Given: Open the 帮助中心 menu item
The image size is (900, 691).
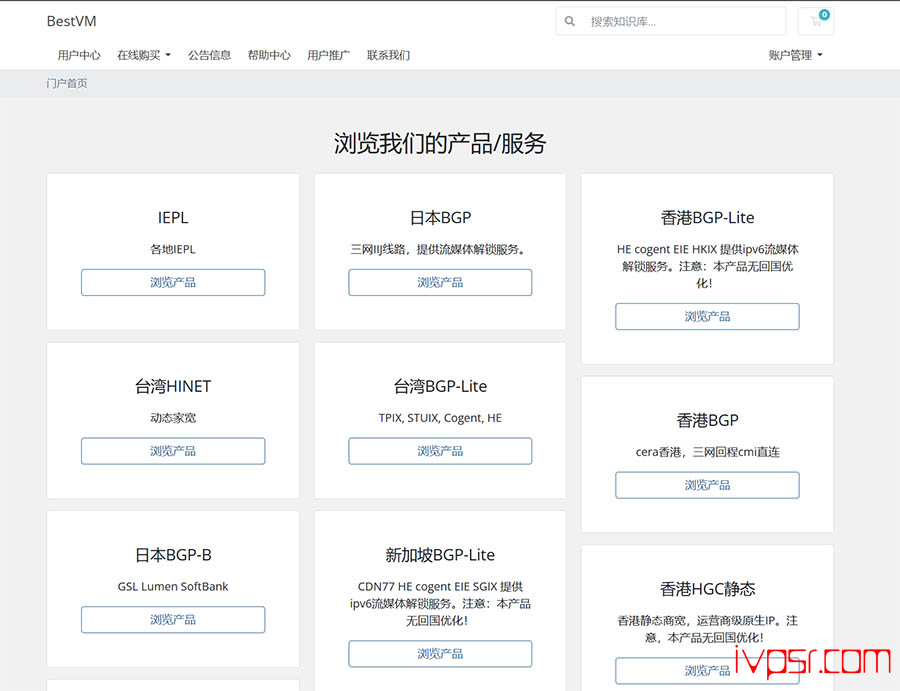Looking at the screenshot, I should click(x=269, y=55).
